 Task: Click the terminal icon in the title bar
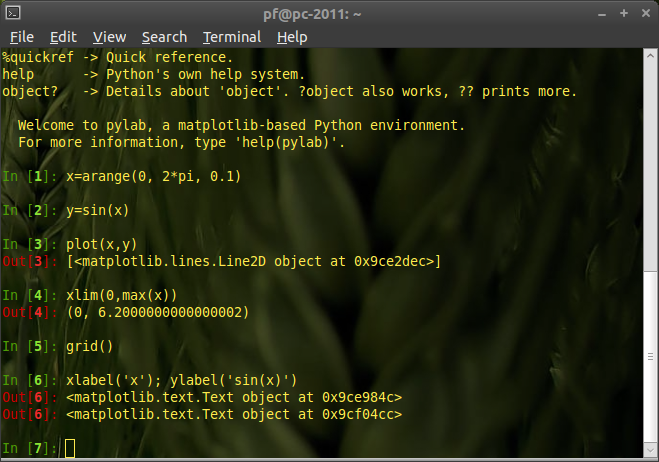(13, 13)
